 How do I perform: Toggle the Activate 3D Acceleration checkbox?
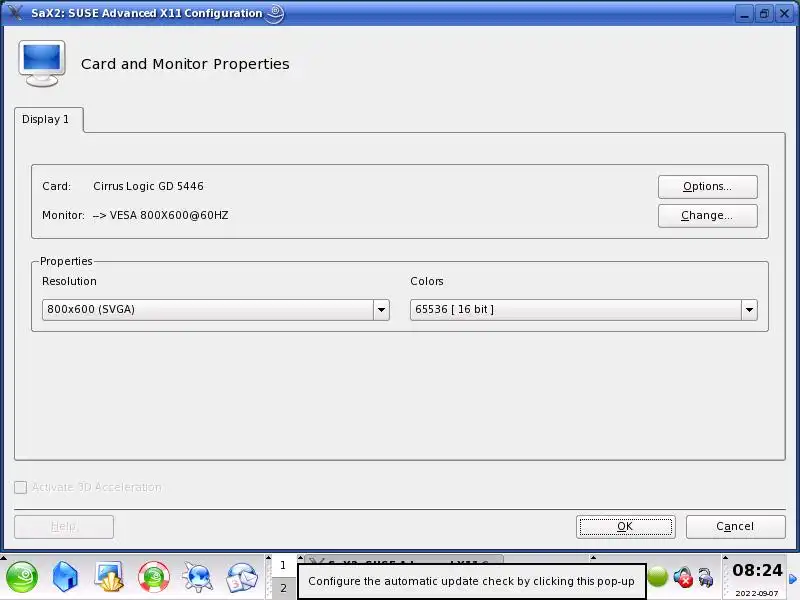click(x=21, y=487)
